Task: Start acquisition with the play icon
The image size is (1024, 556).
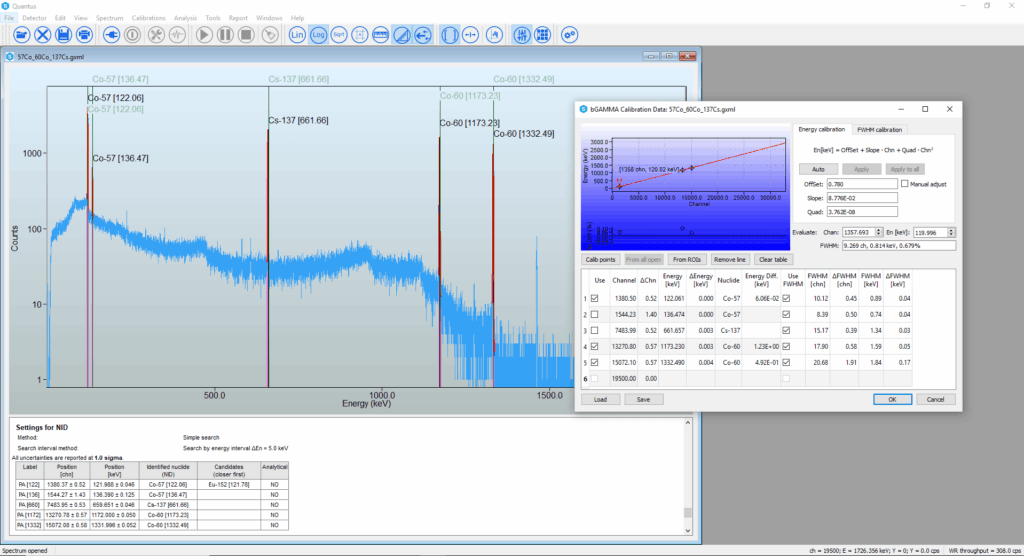Action: [x=204, y=35]
